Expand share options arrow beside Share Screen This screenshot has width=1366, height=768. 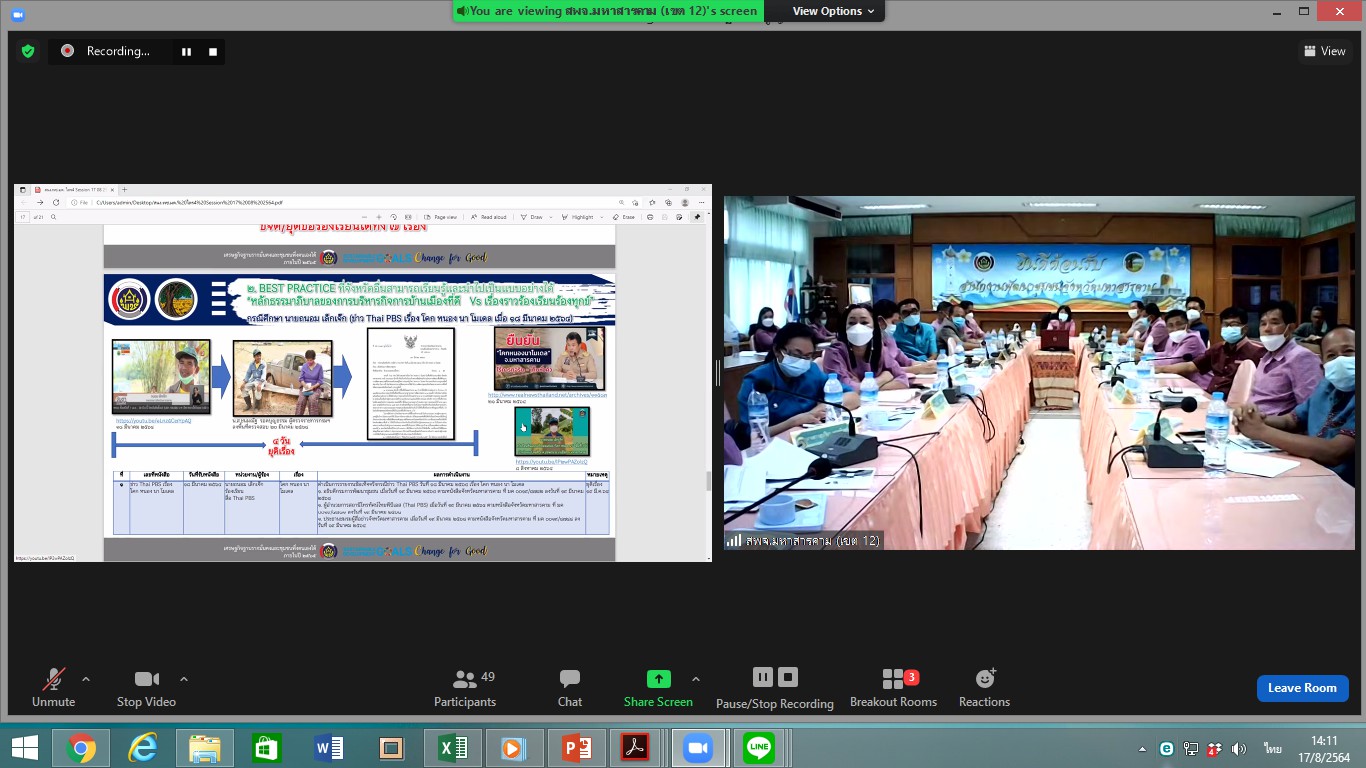696,679
